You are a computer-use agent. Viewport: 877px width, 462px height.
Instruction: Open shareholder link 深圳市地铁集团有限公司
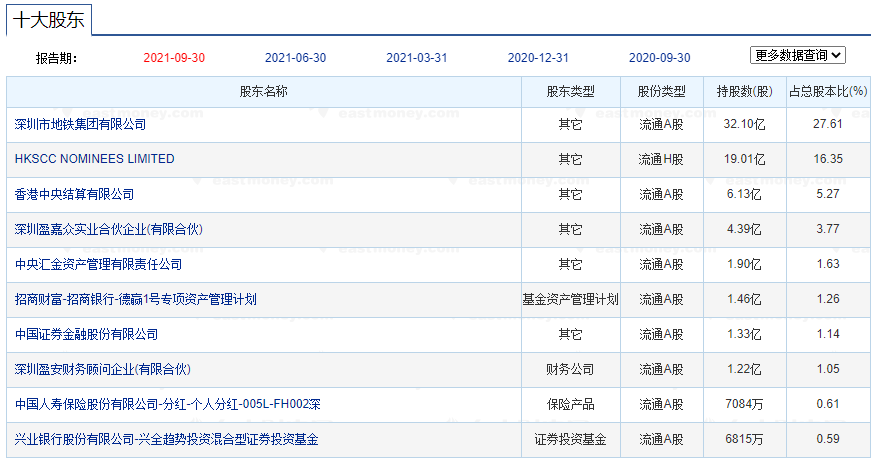click(80, 125)
